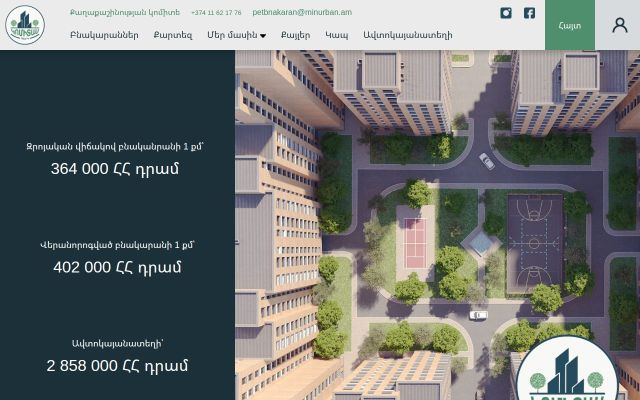The width and height of the screenshot is (640, 400).
Task: Open the Instagram page icon
Action: tap(506, 13)
